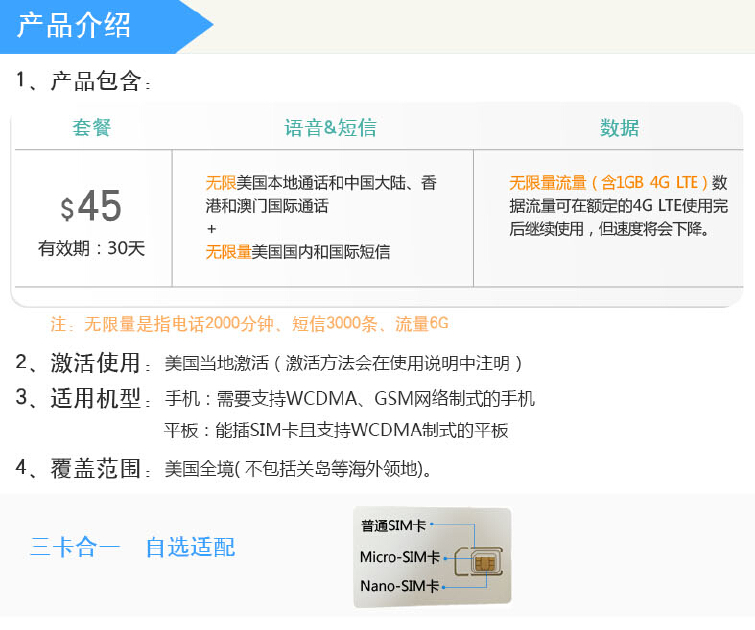Image resolution: width=755 pixels, height=630 pixels.
Task: Select the 数据 column header
Action: tap(619, 128)
